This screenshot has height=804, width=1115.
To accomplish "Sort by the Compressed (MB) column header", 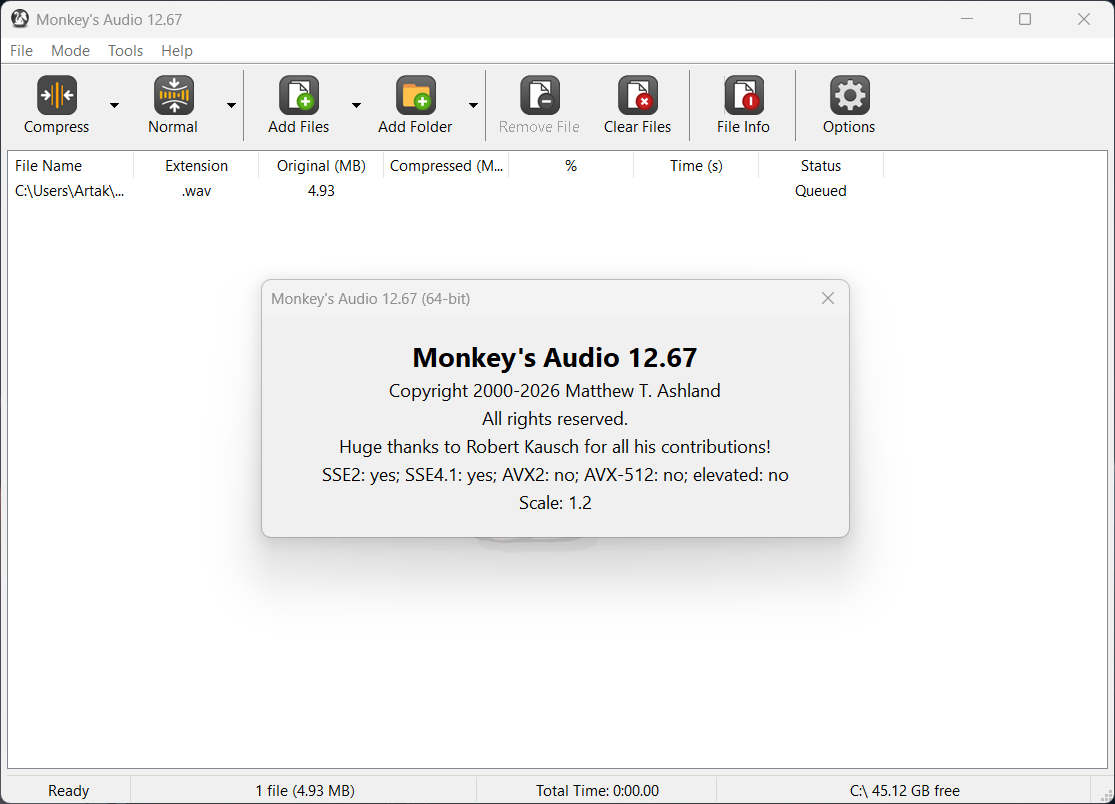I will 446,166.
